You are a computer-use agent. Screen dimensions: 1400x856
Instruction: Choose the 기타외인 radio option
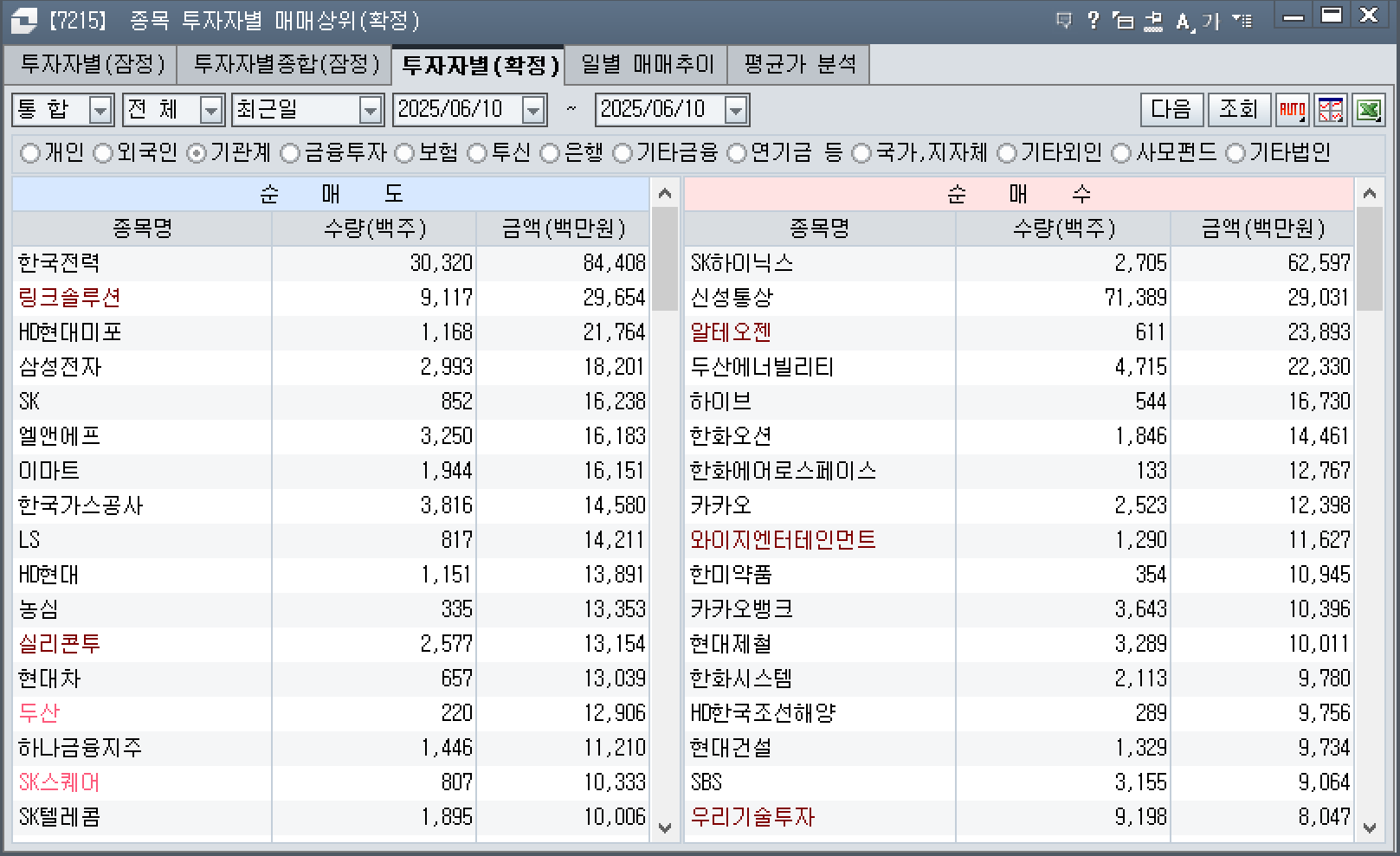pyautogui.click(x=1007, y=153)
